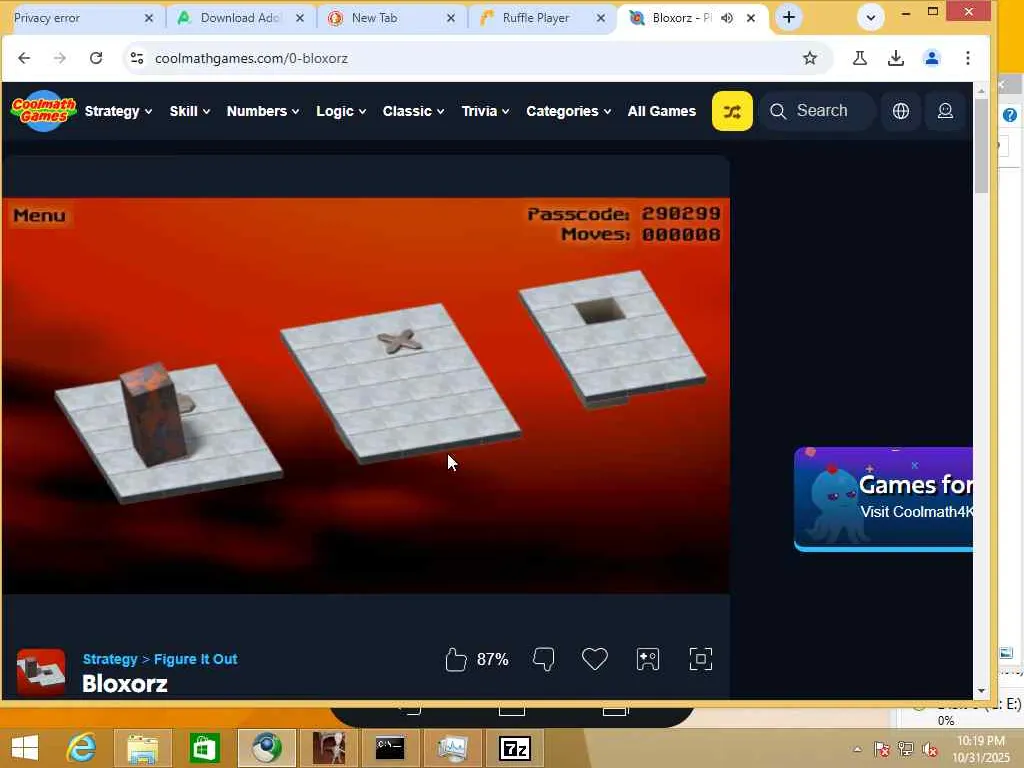The width and height of the screenshot is (1024, 768).
Task: Open the Chrome three-dot menu
Action: pyautogui.click(x=968, y=58)
